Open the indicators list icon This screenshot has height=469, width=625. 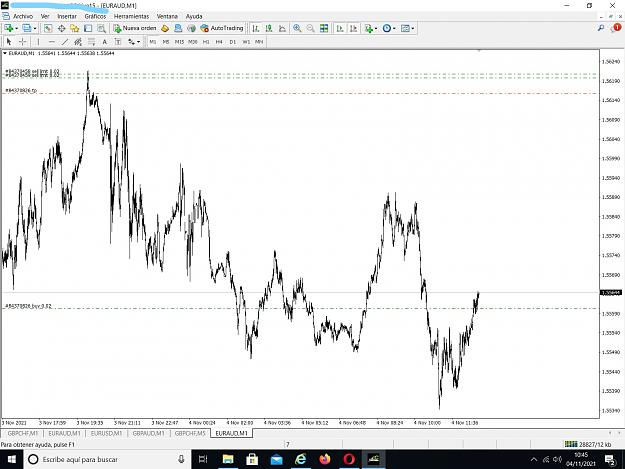369,28
